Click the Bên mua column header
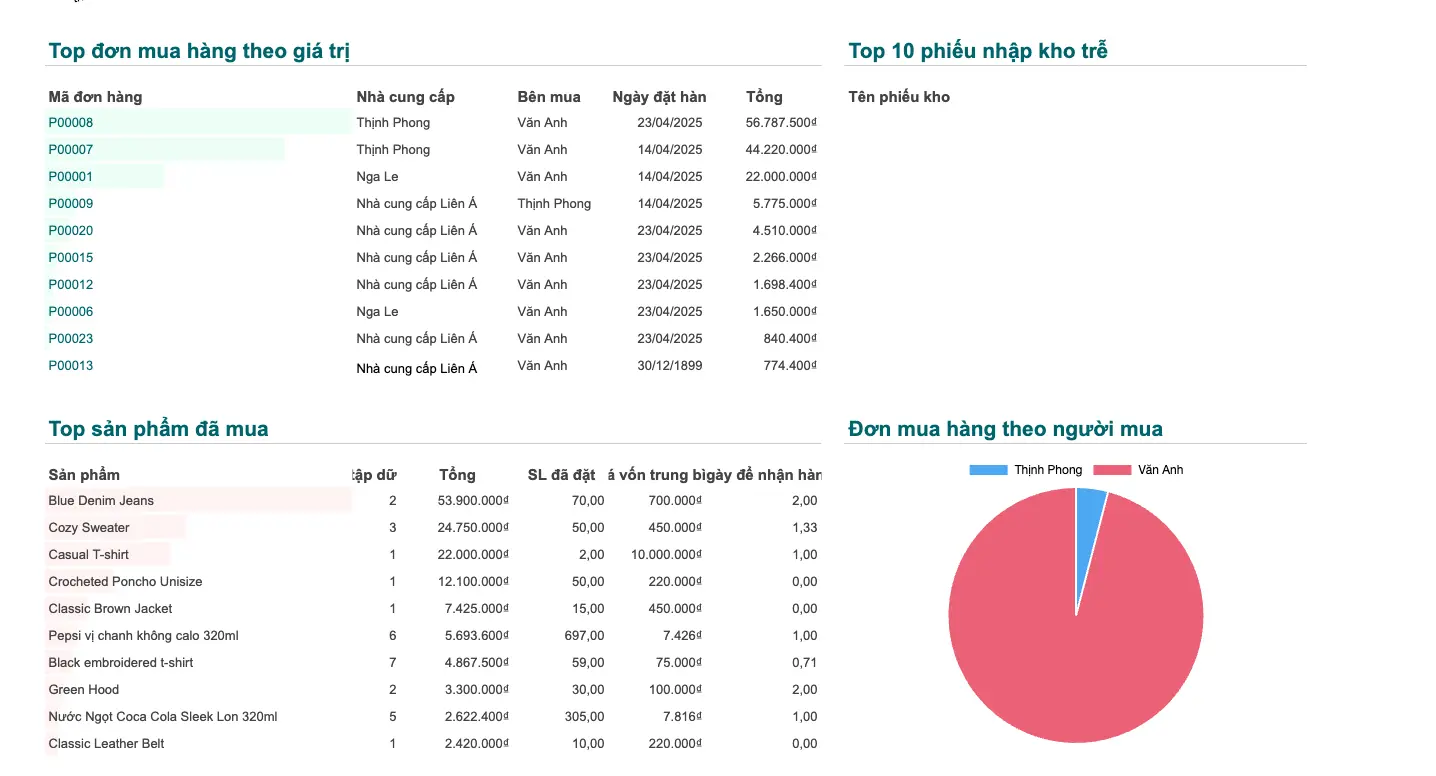The image size is (1436, 776). click(549, 97)
